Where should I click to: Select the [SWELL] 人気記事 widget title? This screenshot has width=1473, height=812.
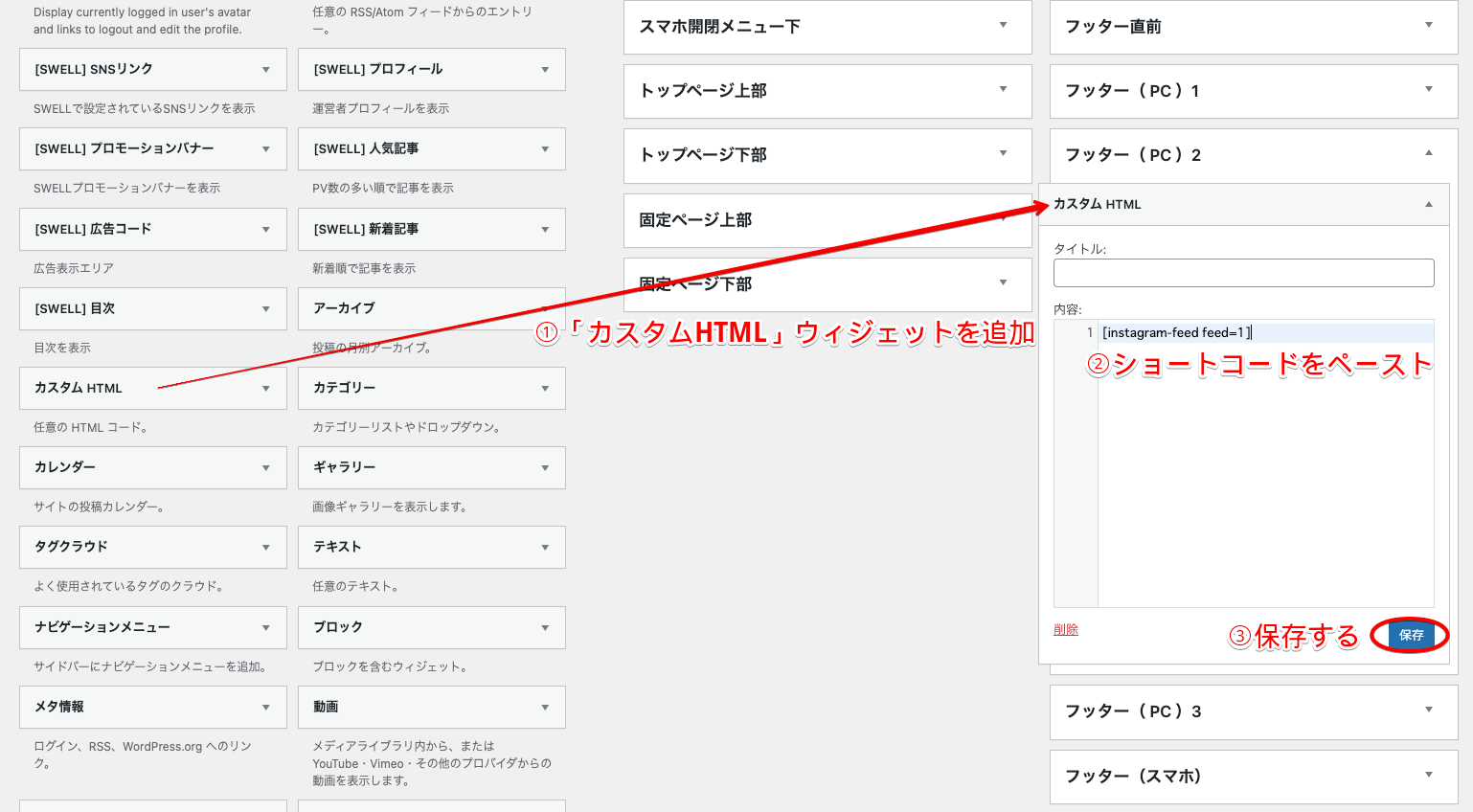point(366,148)
